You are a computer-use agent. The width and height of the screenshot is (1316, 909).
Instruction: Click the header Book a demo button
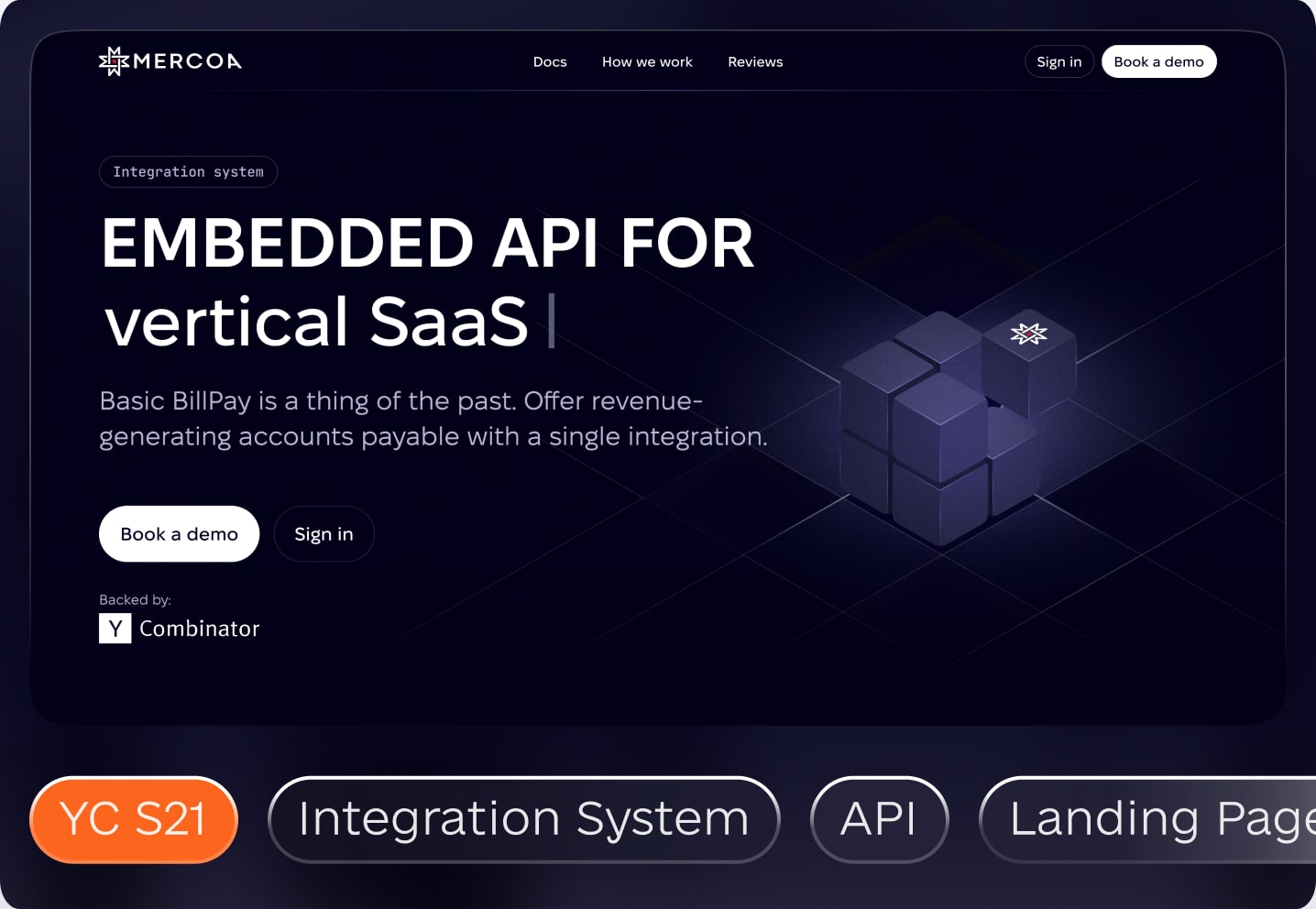[x=1158, y=61]
